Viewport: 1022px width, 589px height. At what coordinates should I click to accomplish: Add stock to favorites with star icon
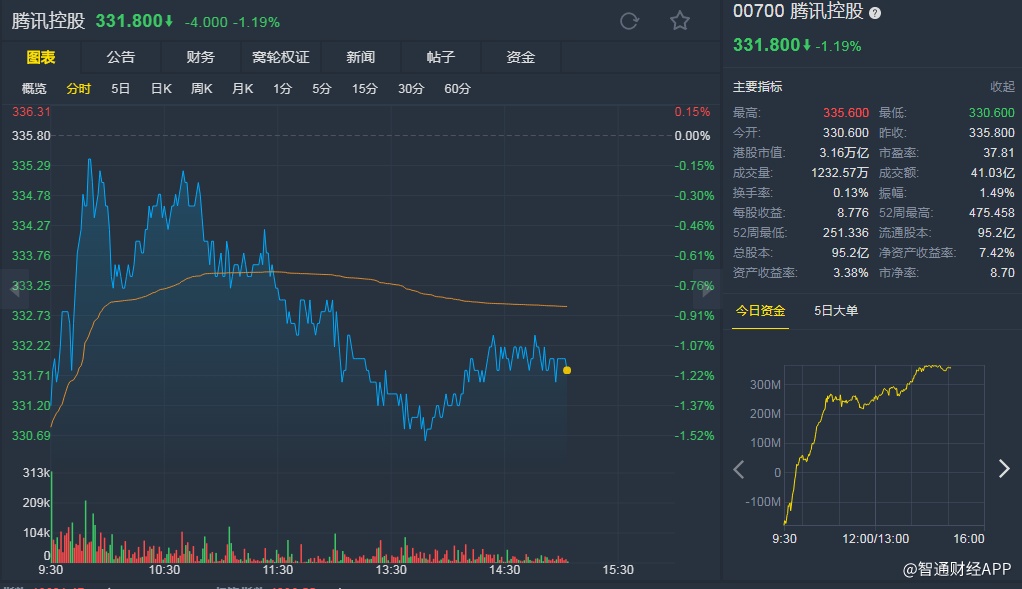680,21
